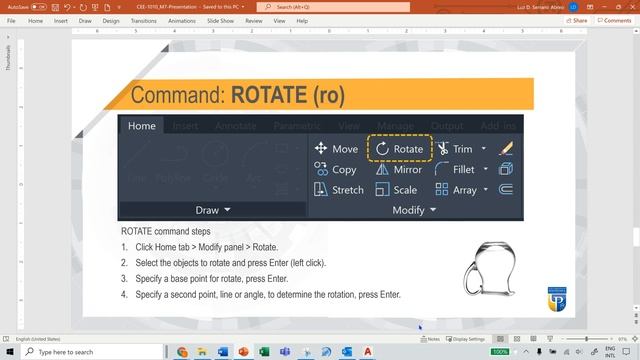Screen dimensions: 640x360
Task: Open the Slide Show ribbon tab
Action: [x=220, y=21]
